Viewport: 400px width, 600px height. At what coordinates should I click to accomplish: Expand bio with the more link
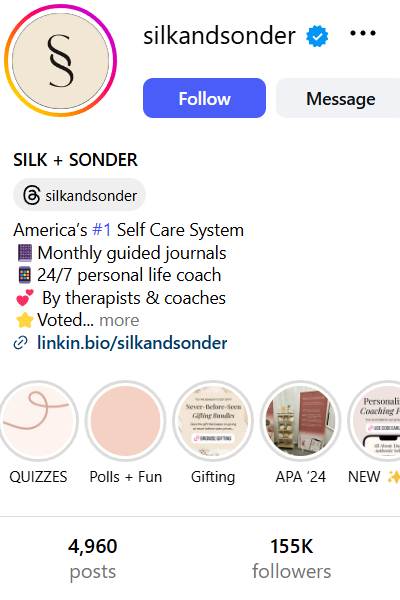[119, 320]
